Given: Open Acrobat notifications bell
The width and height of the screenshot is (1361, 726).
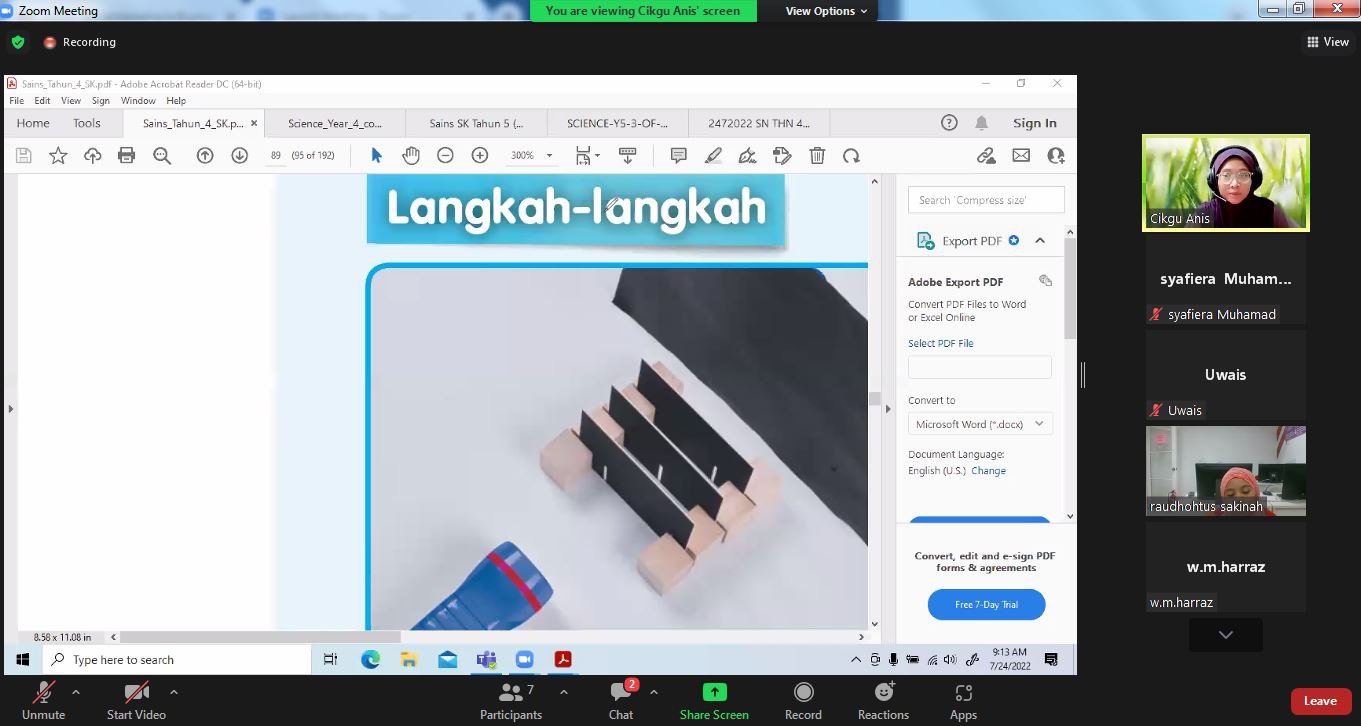Looking at the screenshot, I should pyautogui.click(x=982, y=123).
